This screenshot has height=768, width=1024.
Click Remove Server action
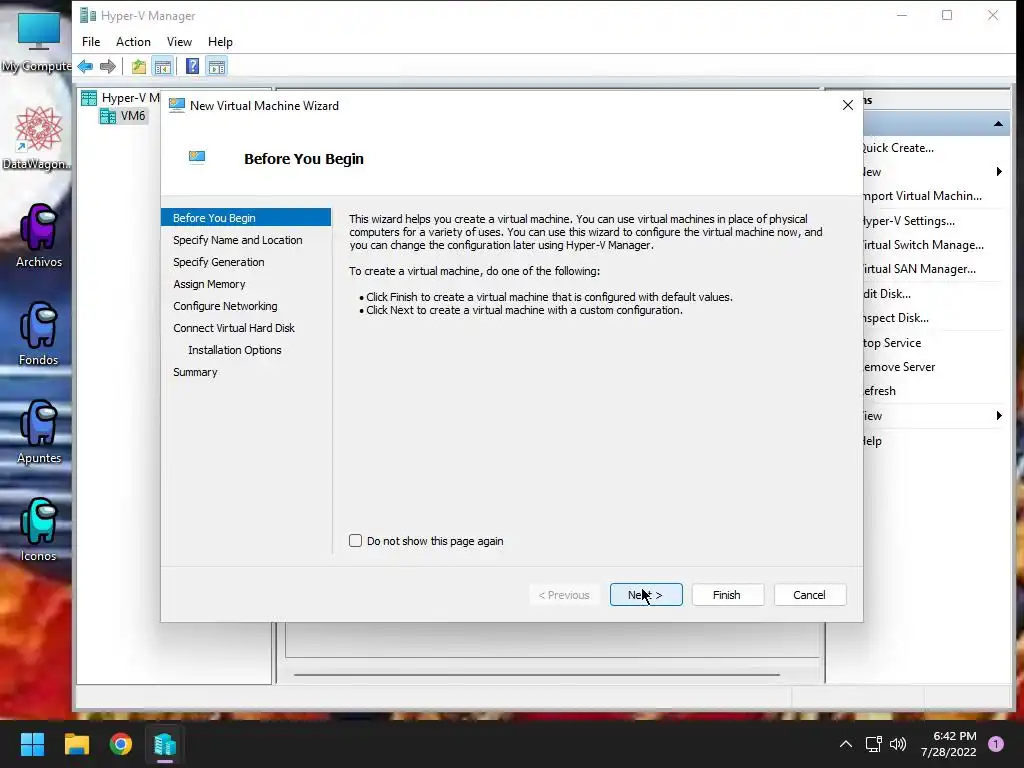click(x=899, y=367)
